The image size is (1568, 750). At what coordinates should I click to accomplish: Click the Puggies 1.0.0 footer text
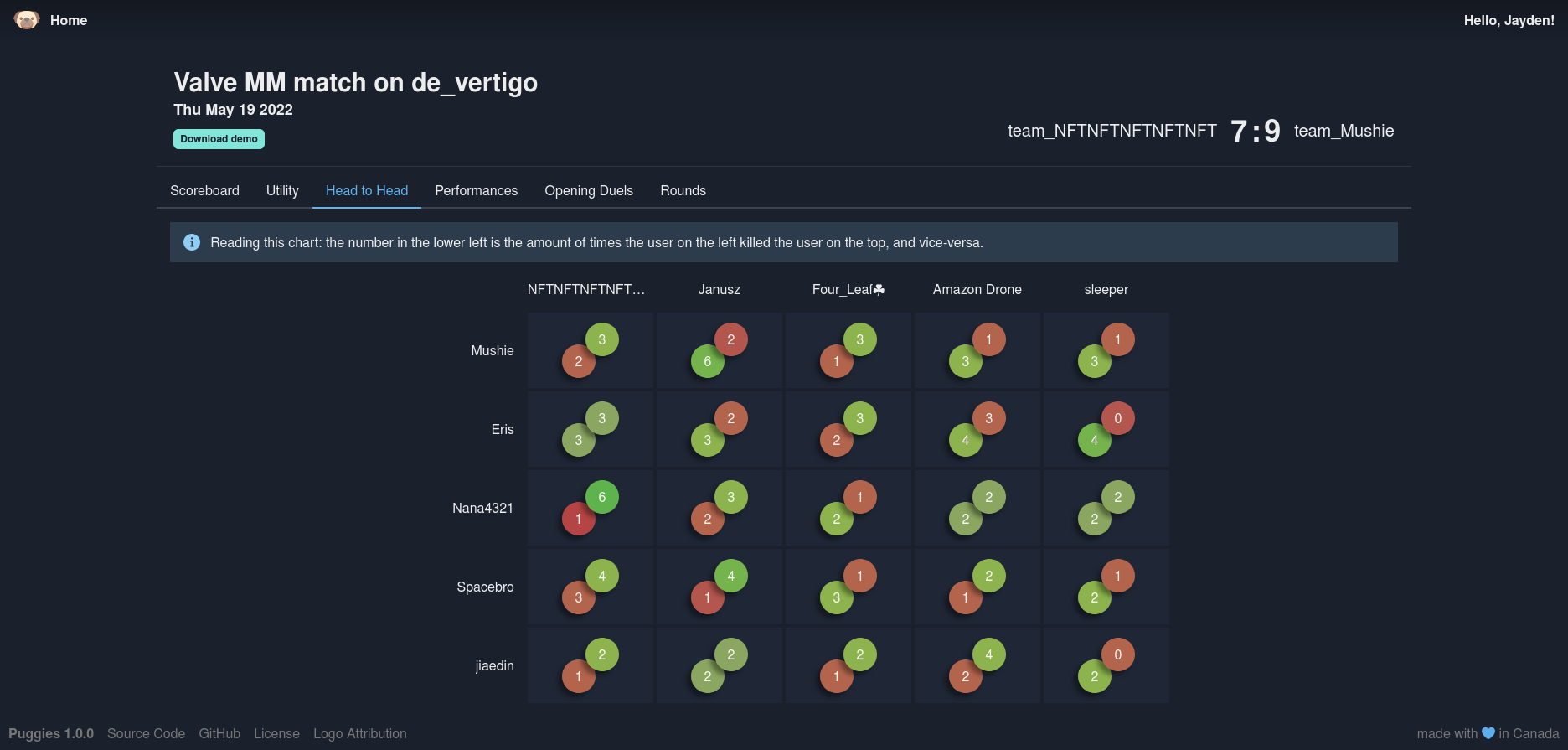pos(51,733)
